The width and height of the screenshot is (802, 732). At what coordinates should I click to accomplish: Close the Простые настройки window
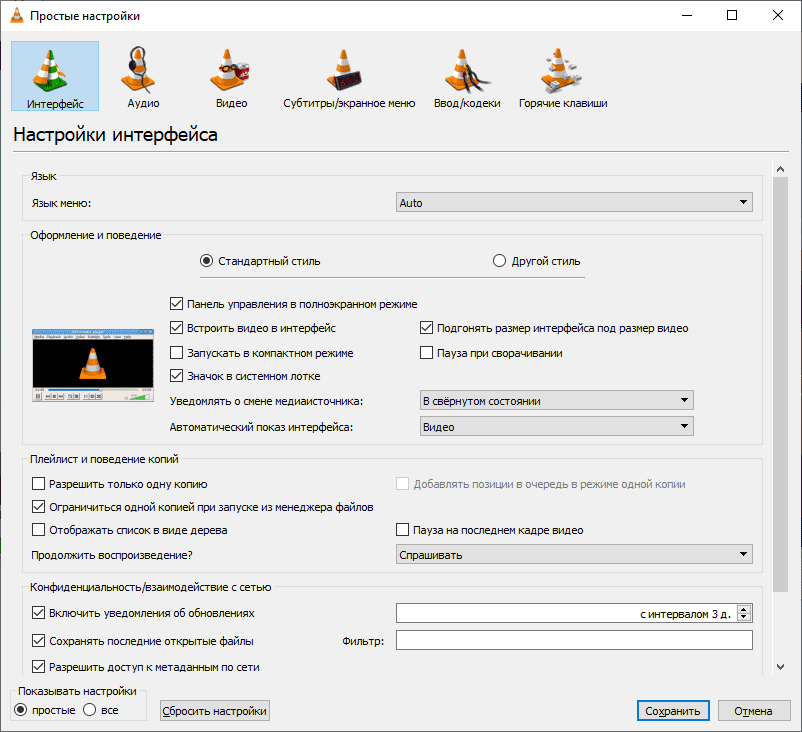click(777, 15)
